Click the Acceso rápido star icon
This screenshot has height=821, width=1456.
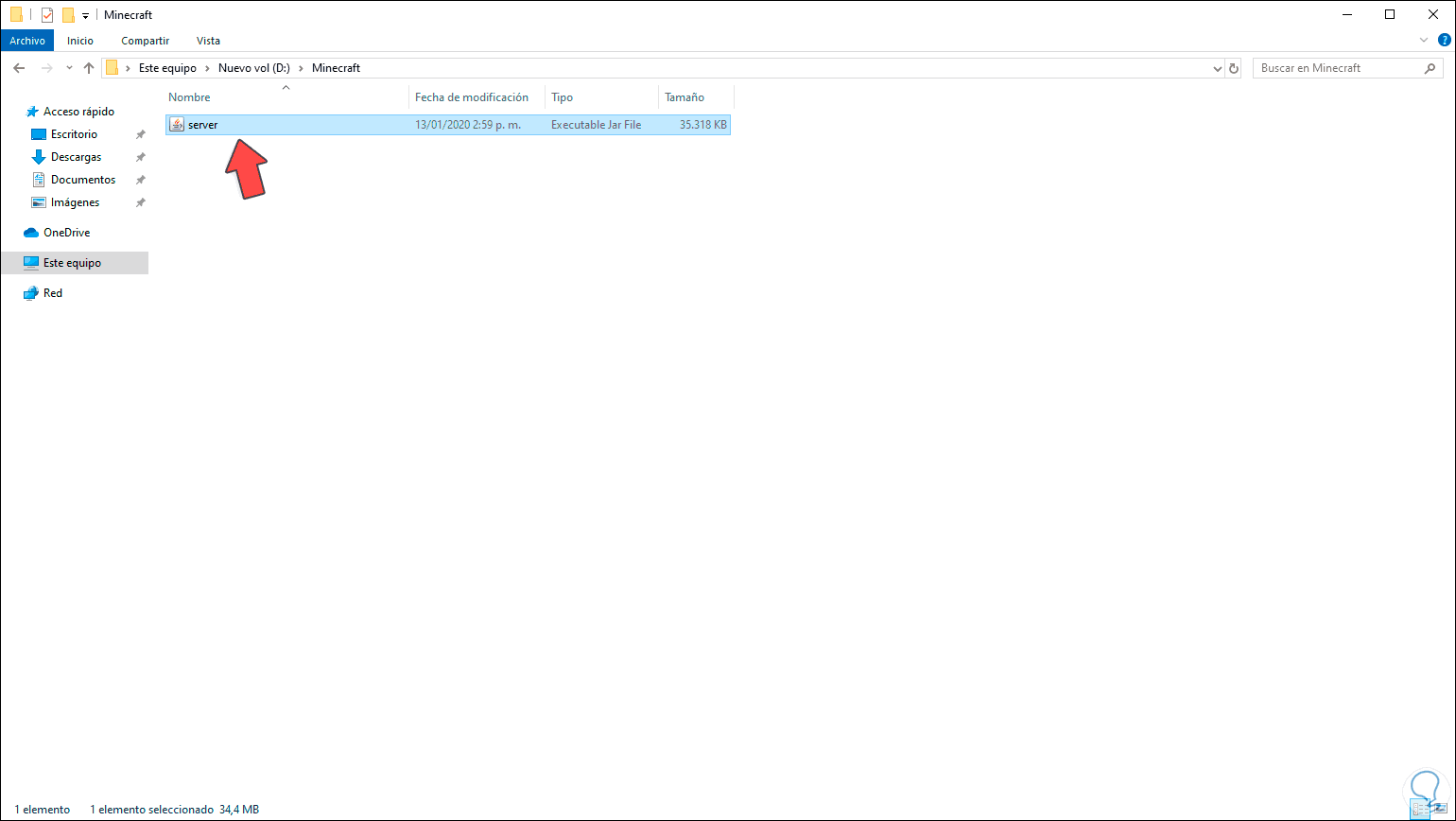coord(31,112)
